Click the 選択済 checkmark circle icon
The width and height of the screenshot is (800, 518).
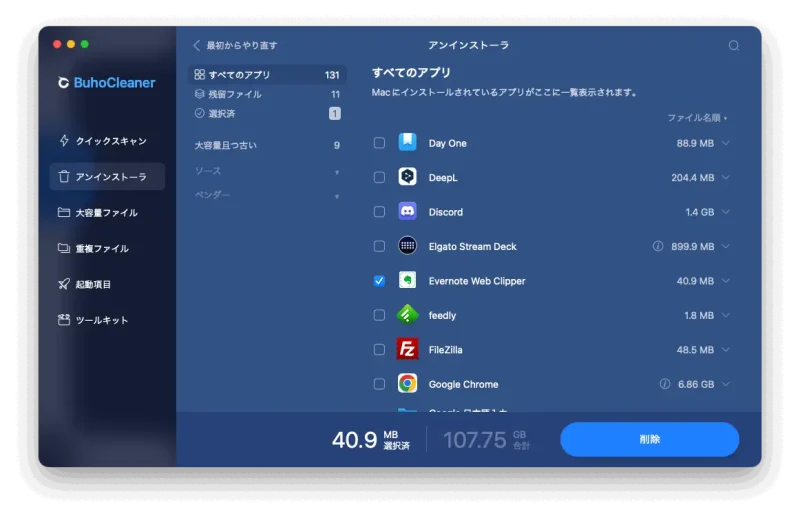click(199, 113)
